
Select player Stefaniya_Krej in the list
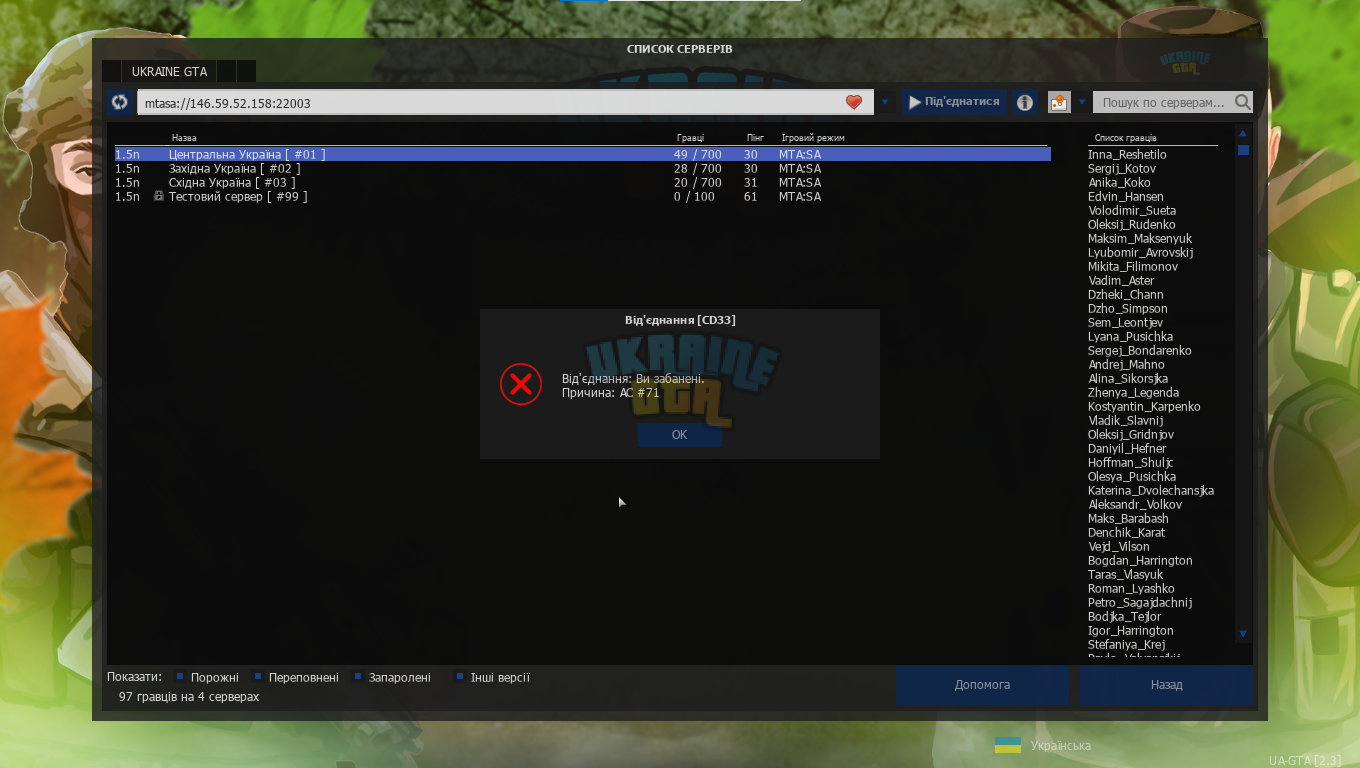[x=1126, y=645]
